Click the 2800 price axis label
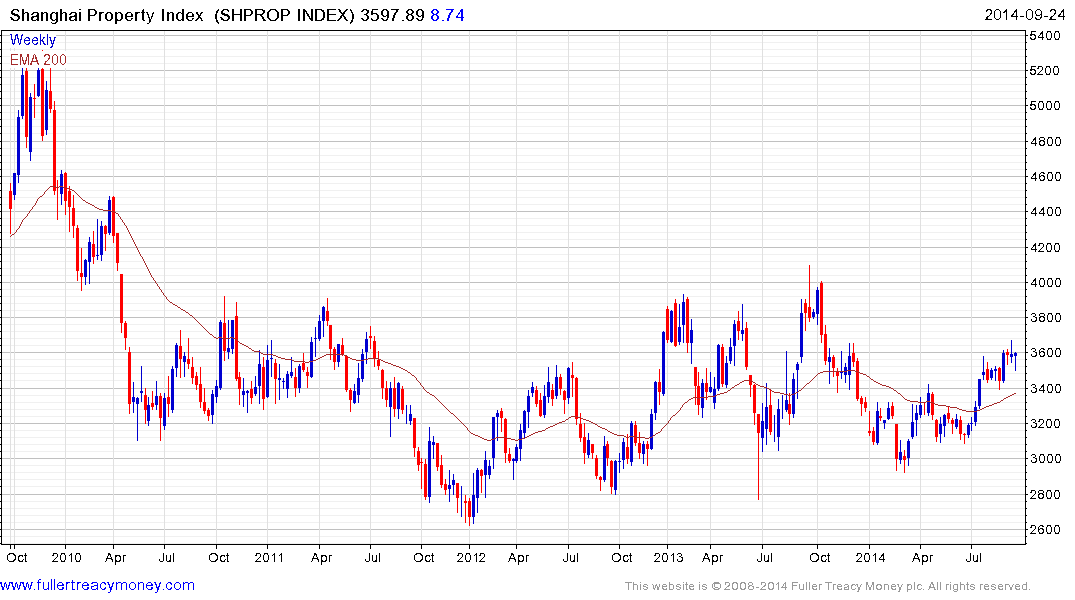 coord(1044,494)
